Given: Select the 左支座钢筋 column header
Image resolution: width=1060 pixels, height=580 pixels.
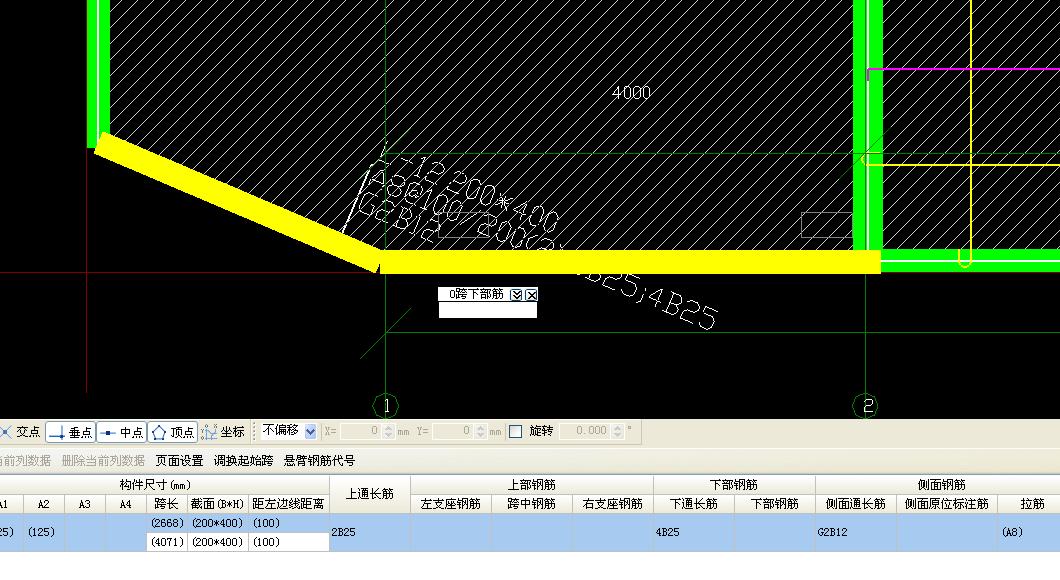Looking at the screenshot, I should (451, 504).
